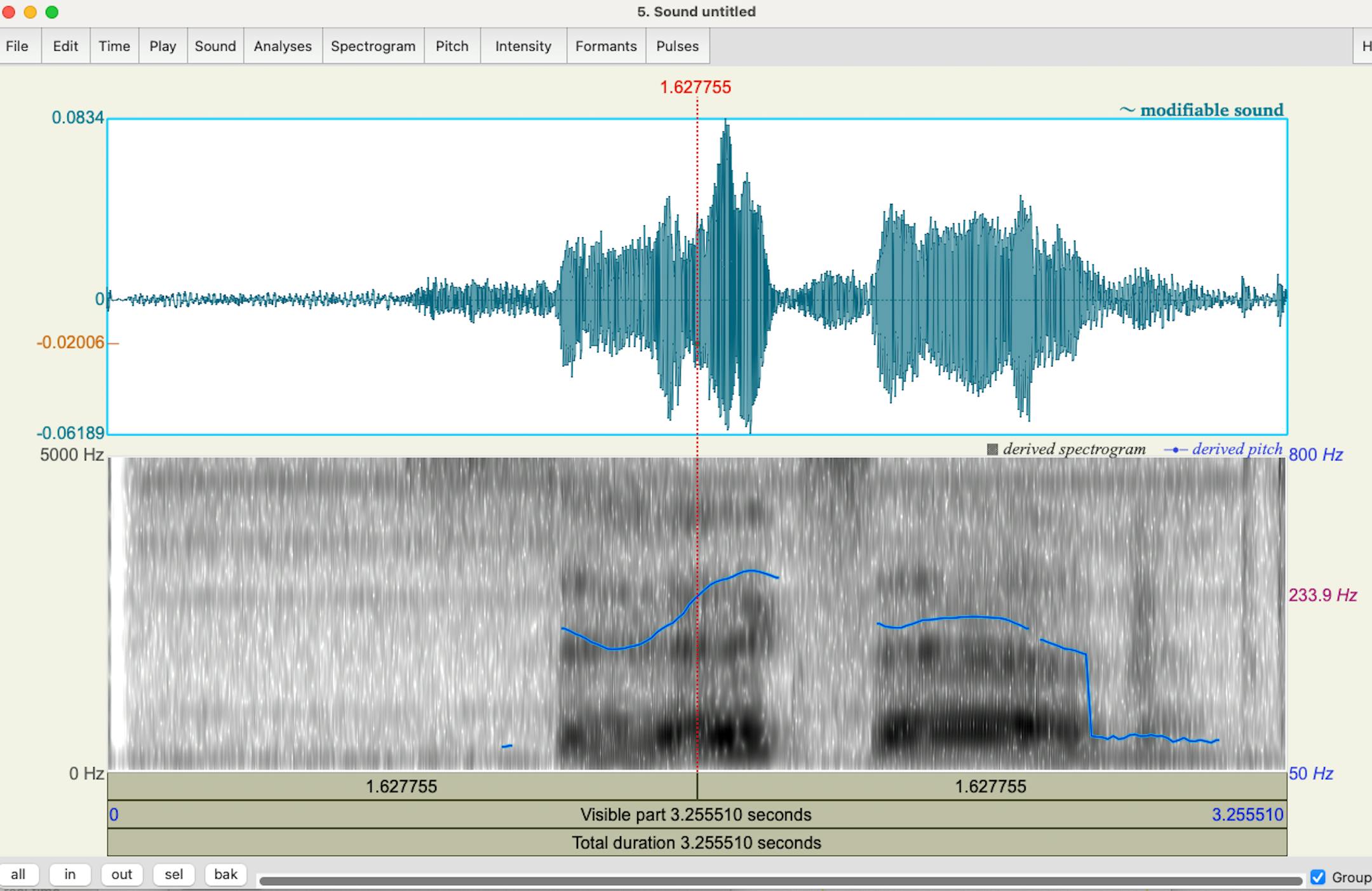Open the Pitch menu
1372x891 pixels.
[452, 46]
